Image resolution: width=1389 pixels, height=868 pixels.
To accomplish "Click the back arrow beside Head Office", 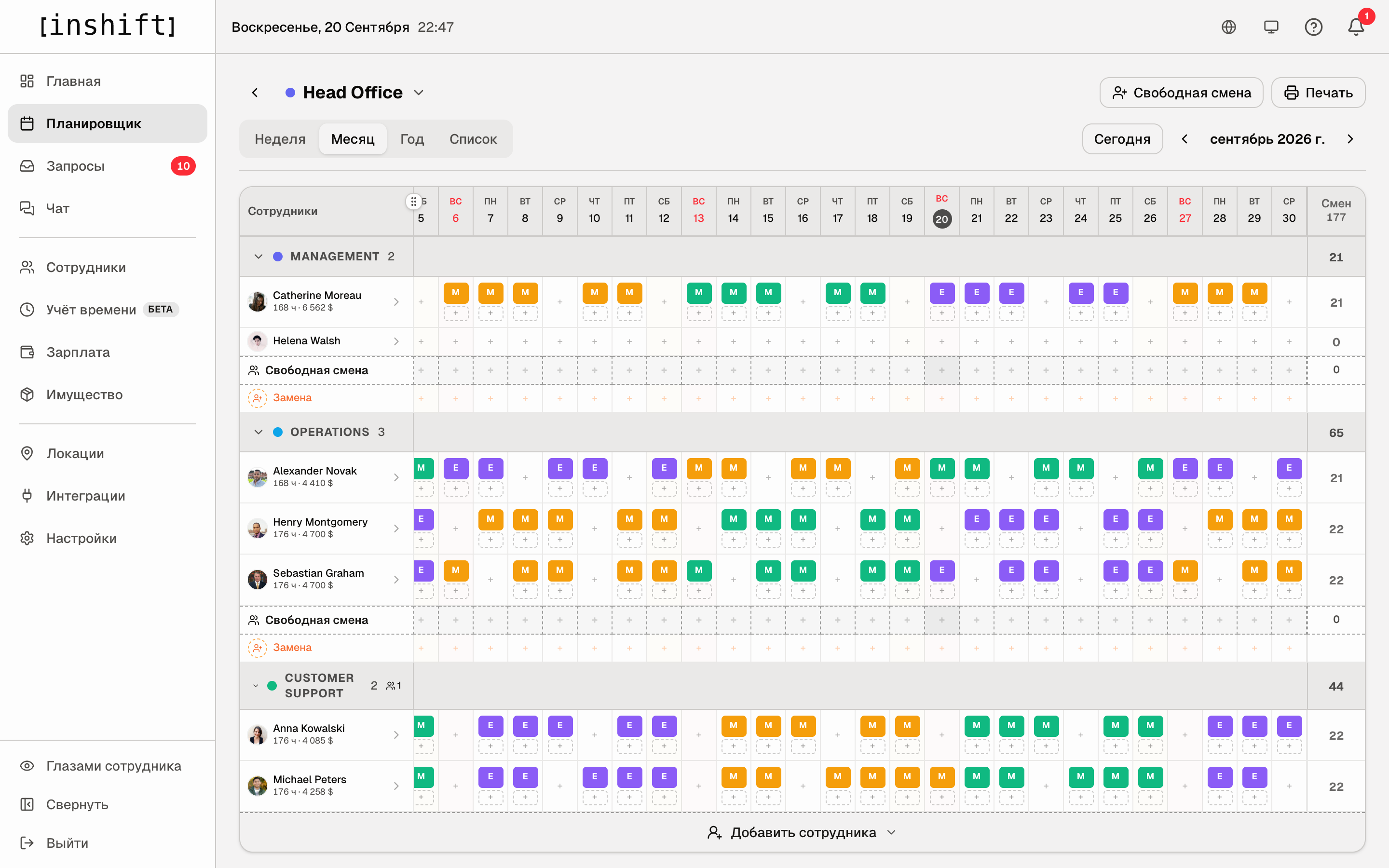I will coord(255,93).
